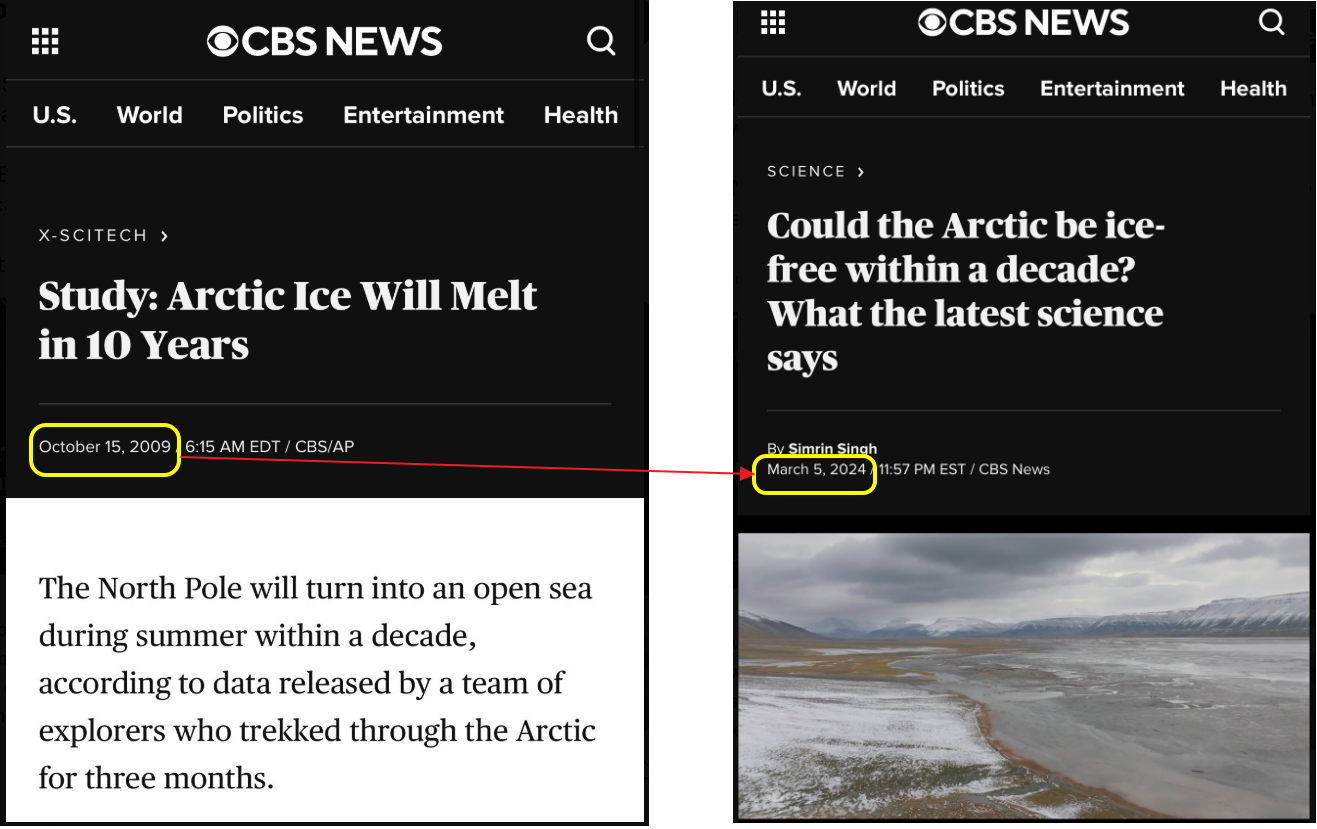Viewport: 1317px width, 829px height.
Task: Select U.S. tab in left article nav
Action: [54, 115]
